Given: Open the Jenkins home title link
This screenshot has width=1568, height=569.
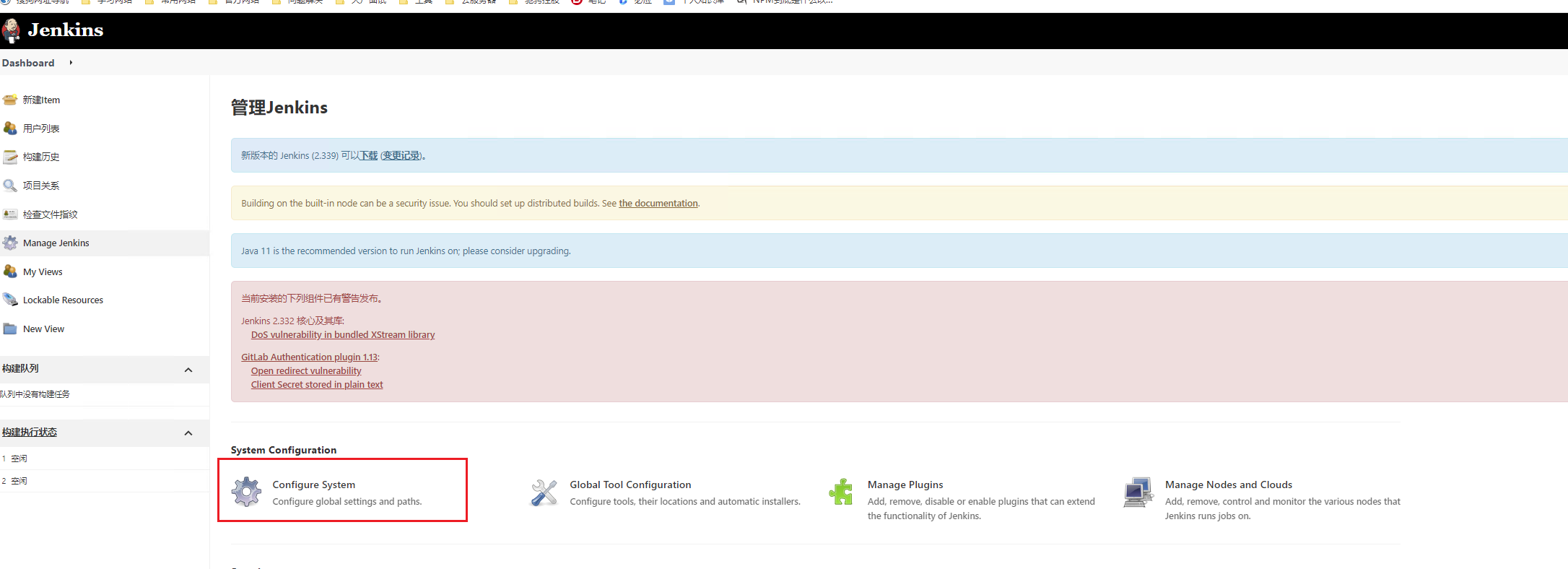Looking at the screenshot, I should tap(66, 30).
